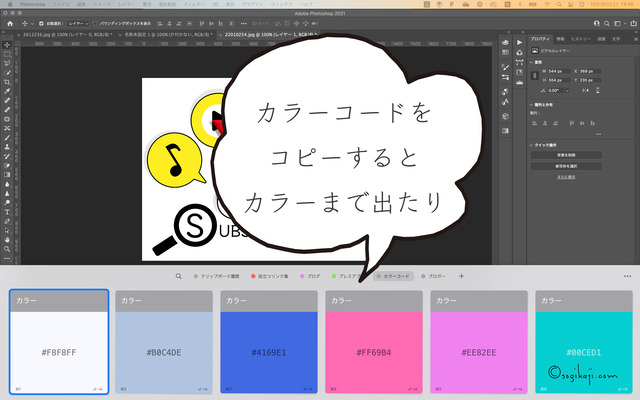Collapse the Transform section in Properties
The image size is (640, 400).
coord(531,62)
